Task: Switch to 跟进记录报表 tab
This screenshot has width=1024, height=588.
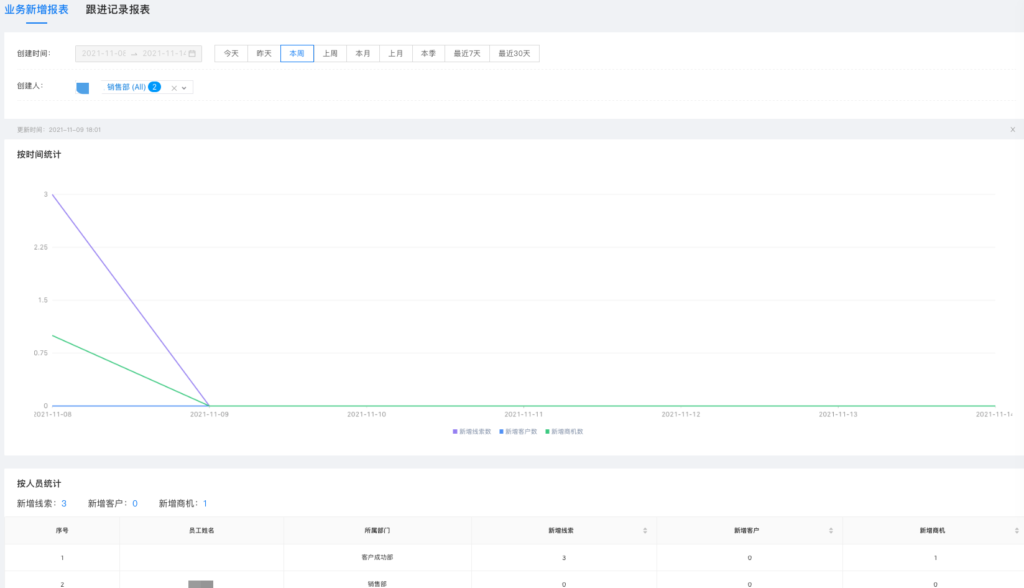Action: (x=118, y=10)
